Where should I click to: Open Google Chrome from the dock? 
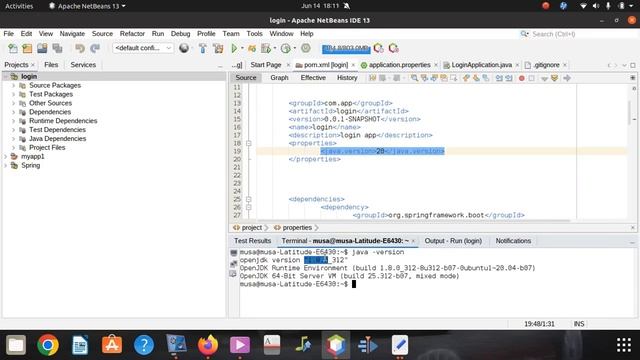48,345
